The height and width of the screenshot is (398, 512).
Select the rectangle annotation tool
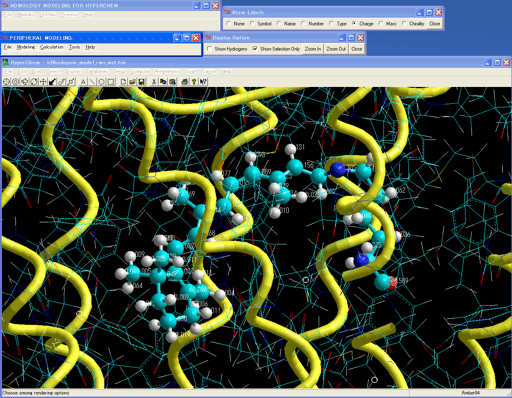(111, 82)
